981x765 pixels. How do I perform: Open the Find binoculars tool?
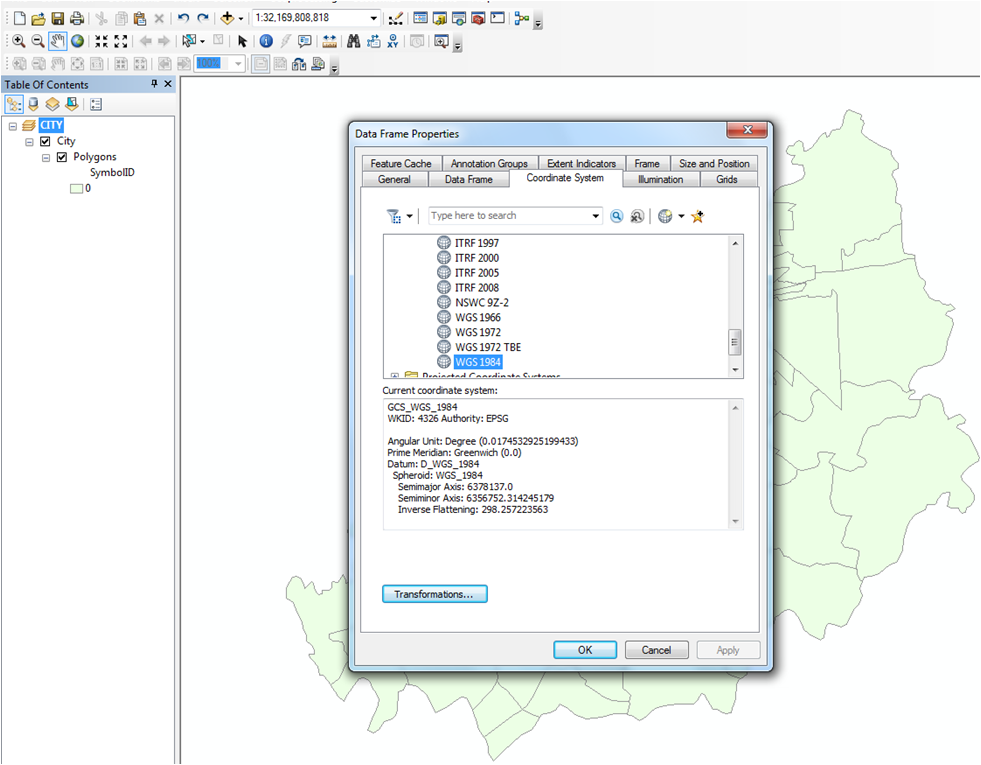[x=353, y=41]
